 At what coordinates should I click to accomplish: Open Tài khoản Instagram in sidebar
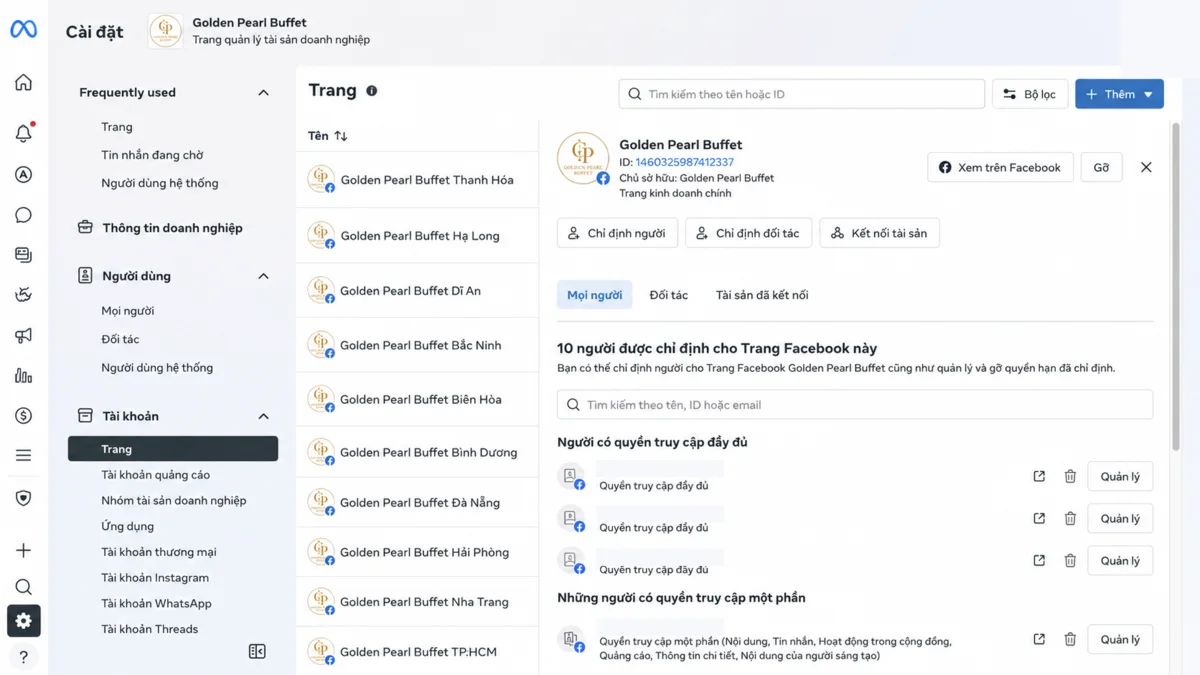pyautogui.click(x=155, y=578)
